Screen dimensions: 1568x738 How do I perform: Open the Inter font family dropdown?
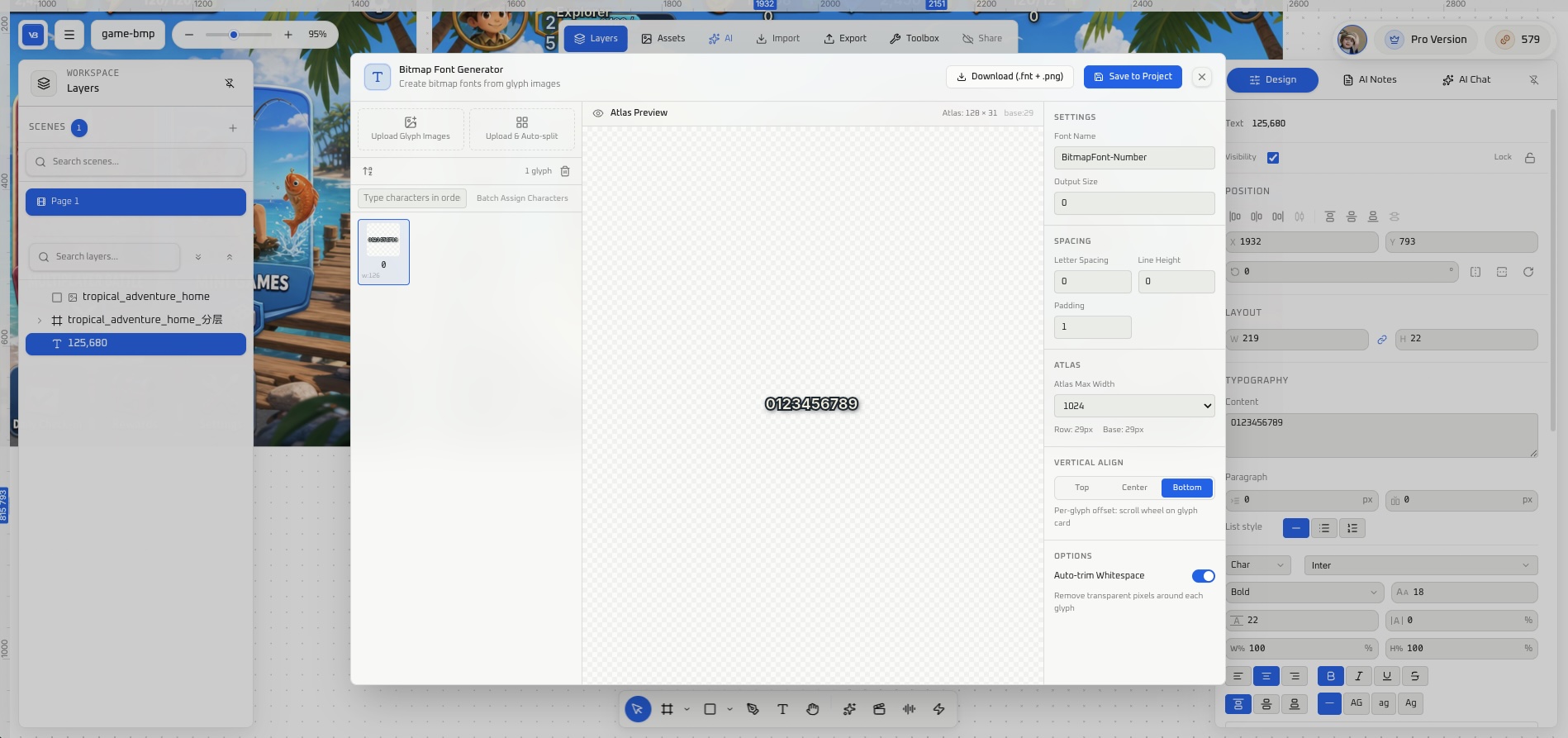tap(1420, 565)
